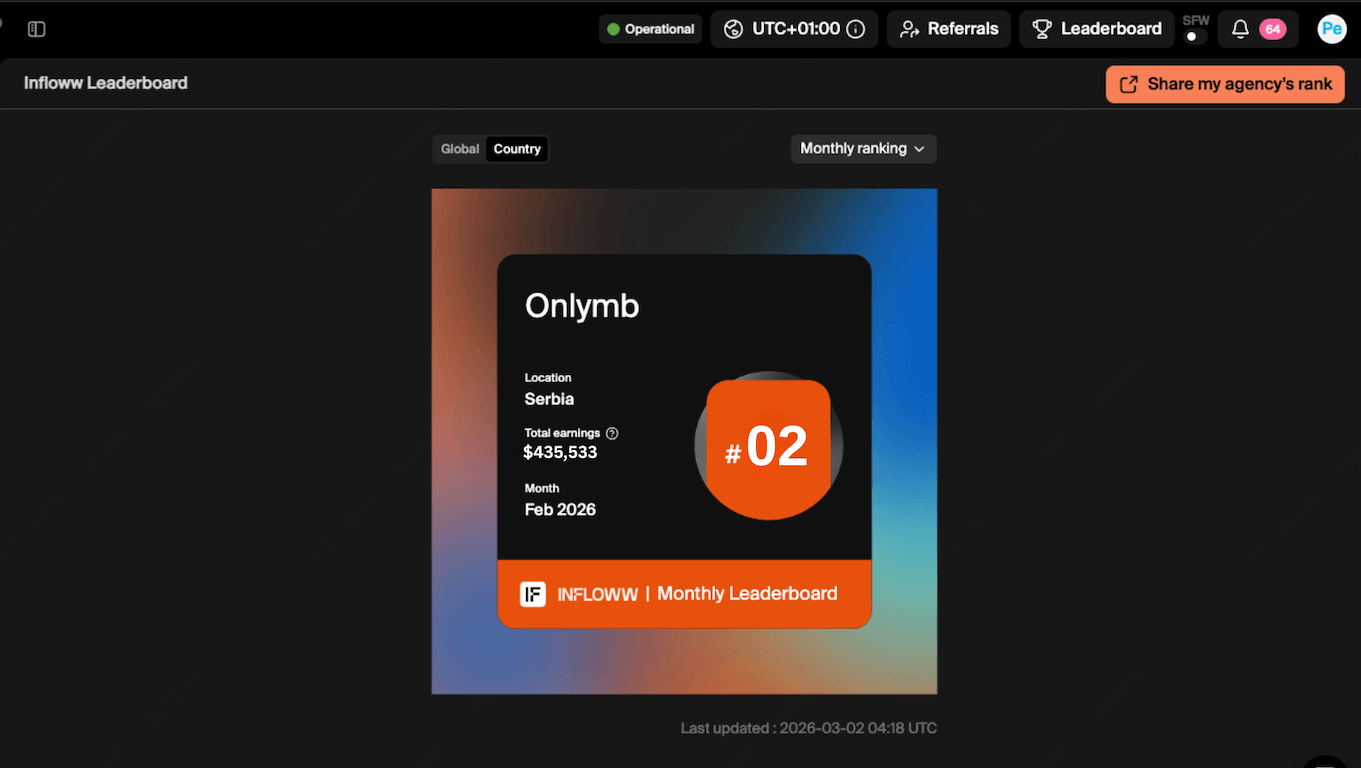1361x768 pixels.
Task: Click the Pe profile avatar
Action: (1331, 29)
